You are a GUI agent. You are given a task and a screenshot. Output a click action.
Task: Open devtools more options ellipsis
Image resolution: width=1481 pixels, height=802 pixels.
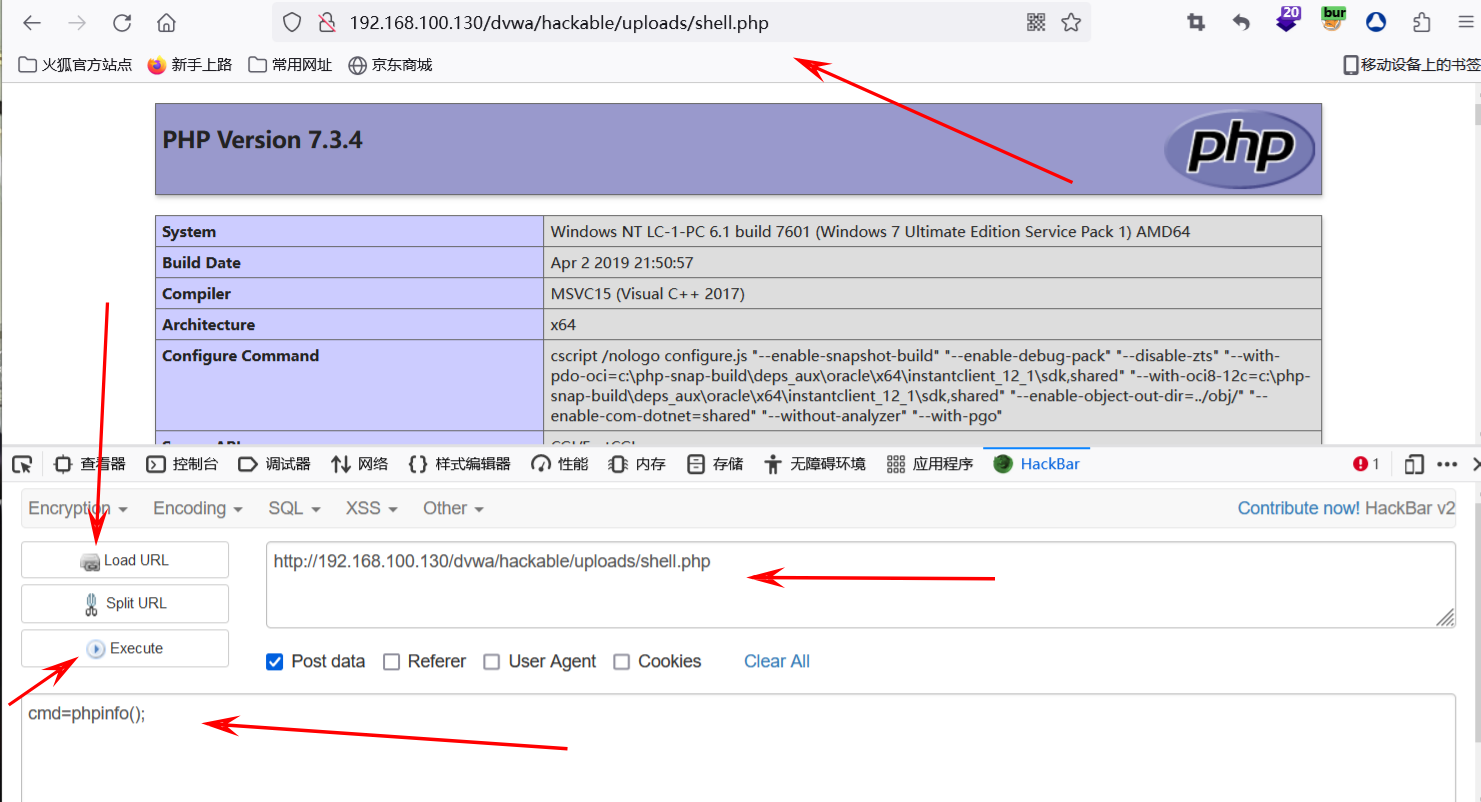pos(1447,464)
